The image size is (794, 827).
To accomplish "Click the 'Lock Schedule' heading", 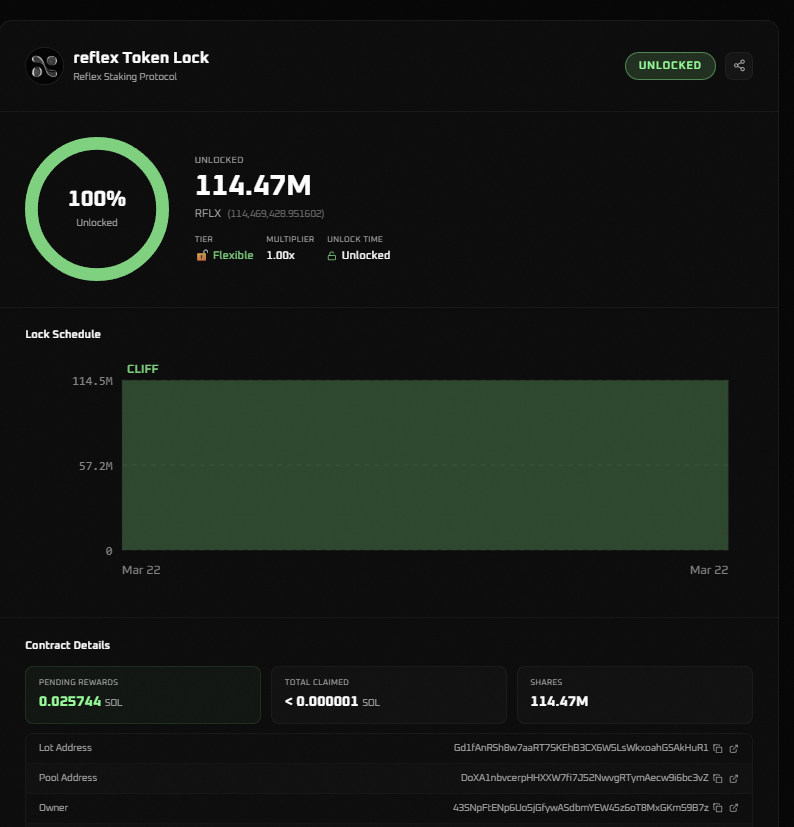I will click(63, 334).
